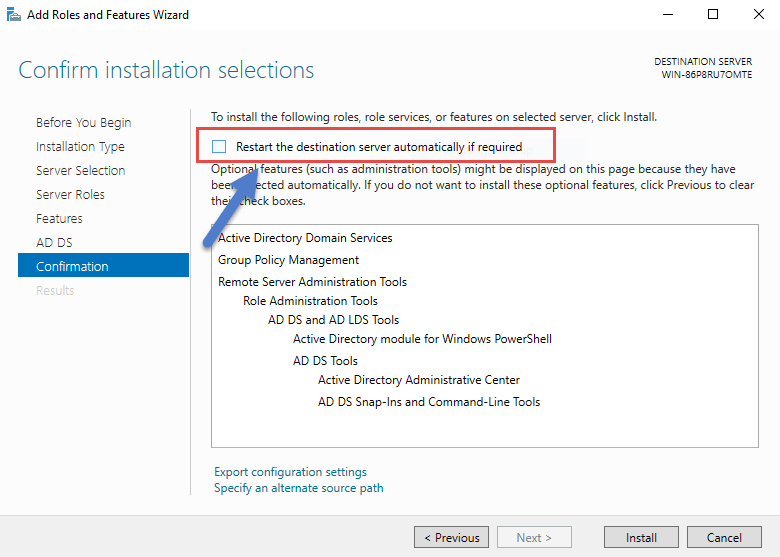This screenshot has height=557, width=780.
Task: Switch to Server Roles step
Action: 70,195
